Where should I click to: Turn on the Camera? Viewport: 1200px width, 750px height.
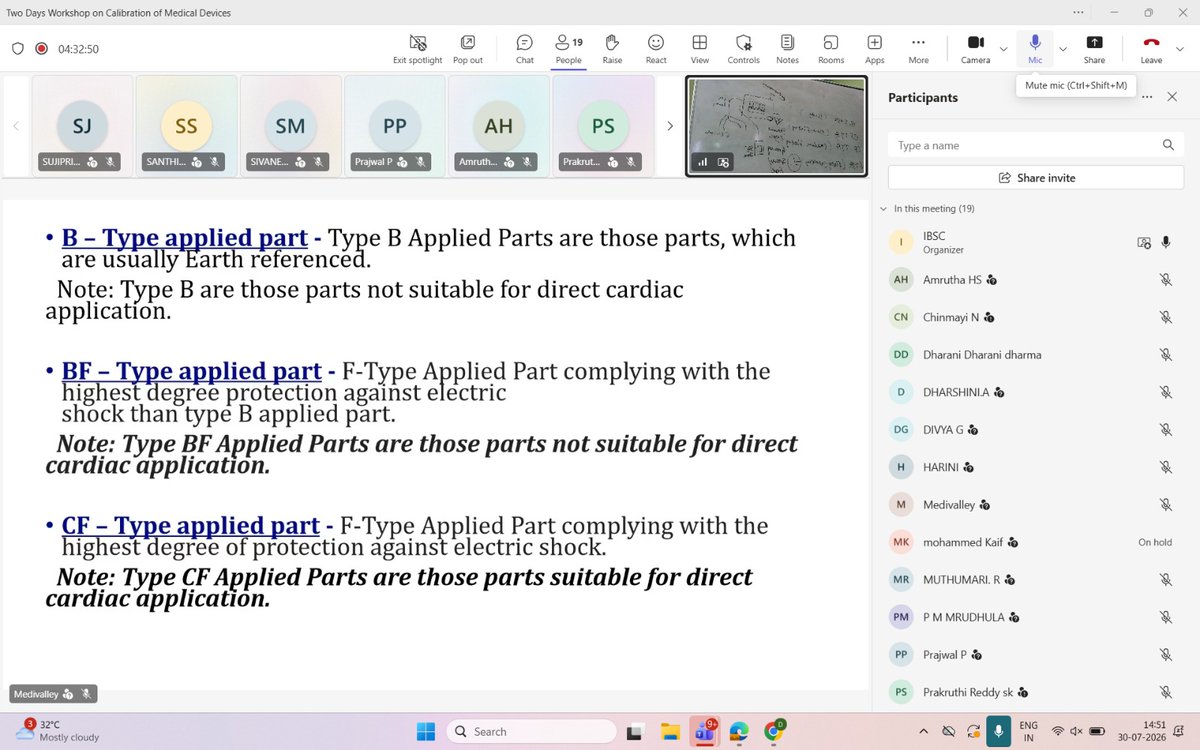pyautogui.click(x=976, y=49)
